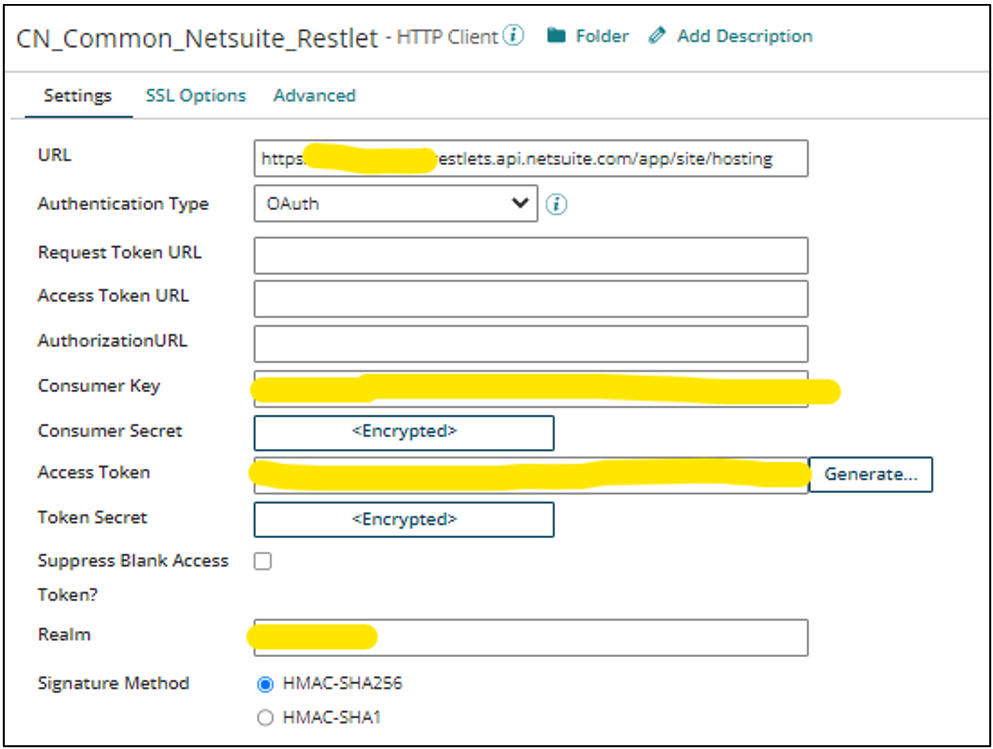The width and height of the screenshot is (993, 749).
Task: Select the encrypted Token Secret field
Action: click(x=403, y=519)
